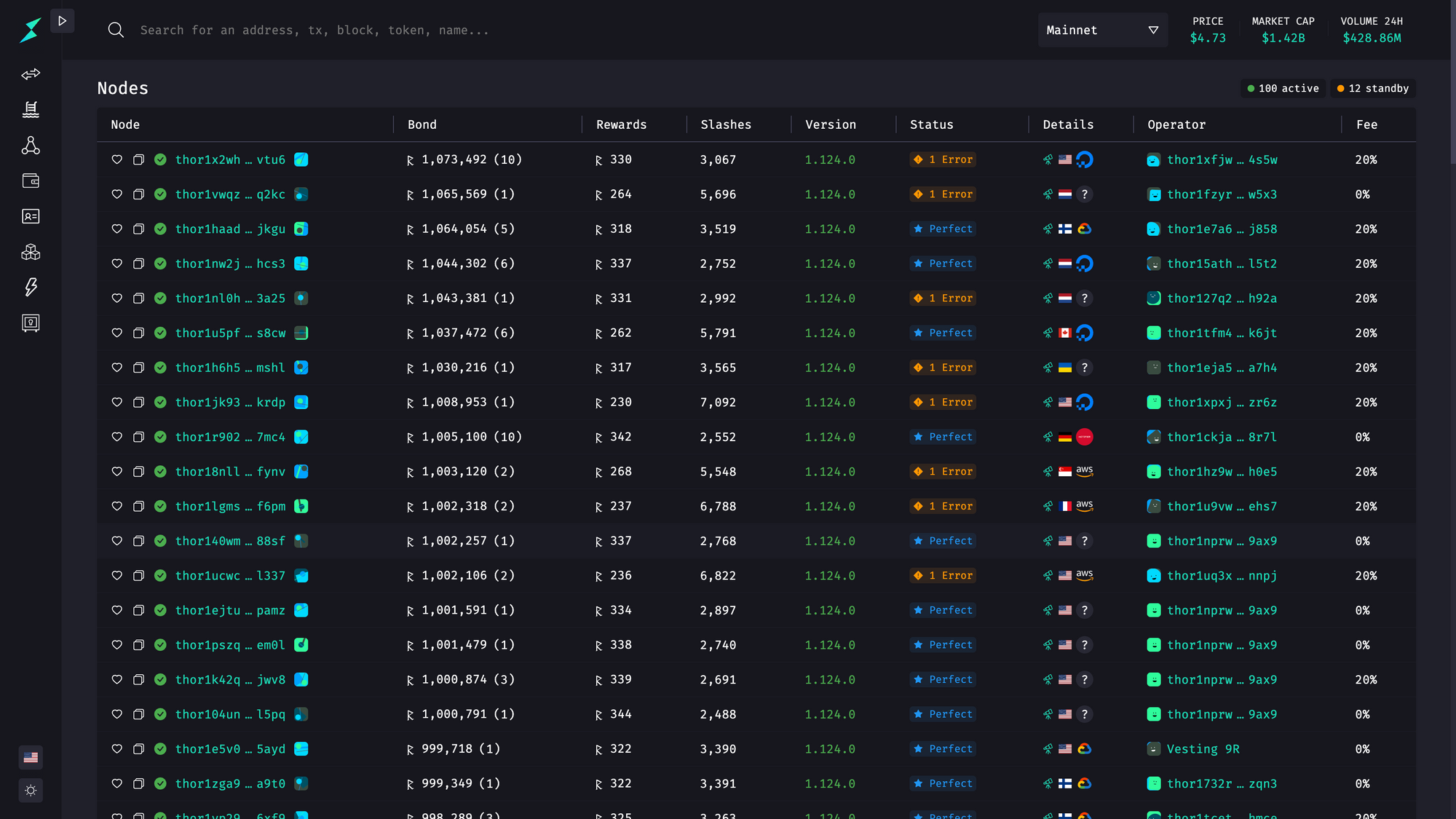
Task: Filter by 12 standby nodes badge
Action: [1373, 88]
